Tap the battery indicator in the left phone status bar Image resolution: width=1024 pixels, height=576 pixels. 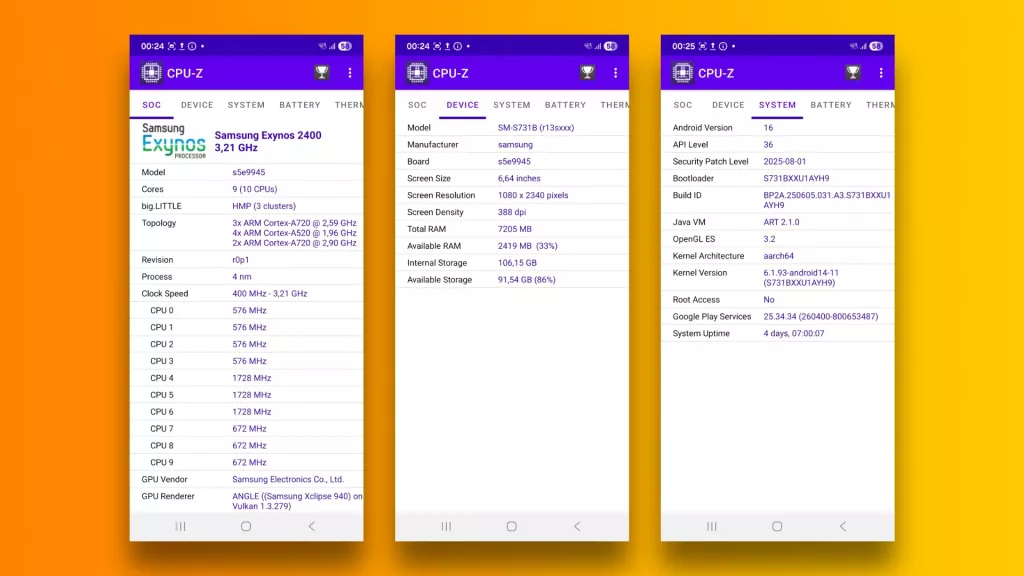click(x=345, y=46)
